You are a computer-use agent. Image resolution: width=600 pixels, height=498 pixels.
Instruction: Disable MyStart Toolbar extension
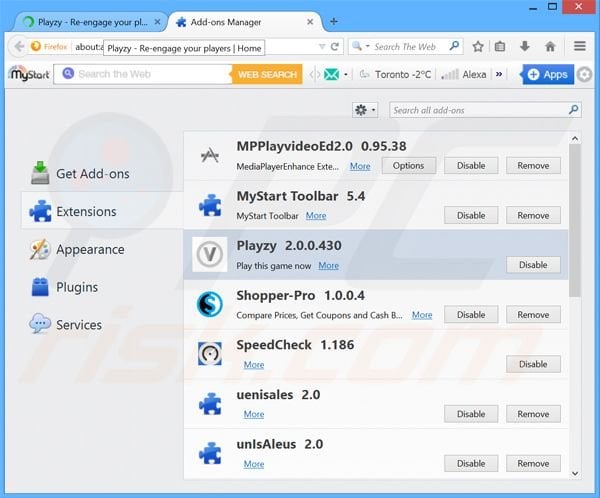(471, 215)
